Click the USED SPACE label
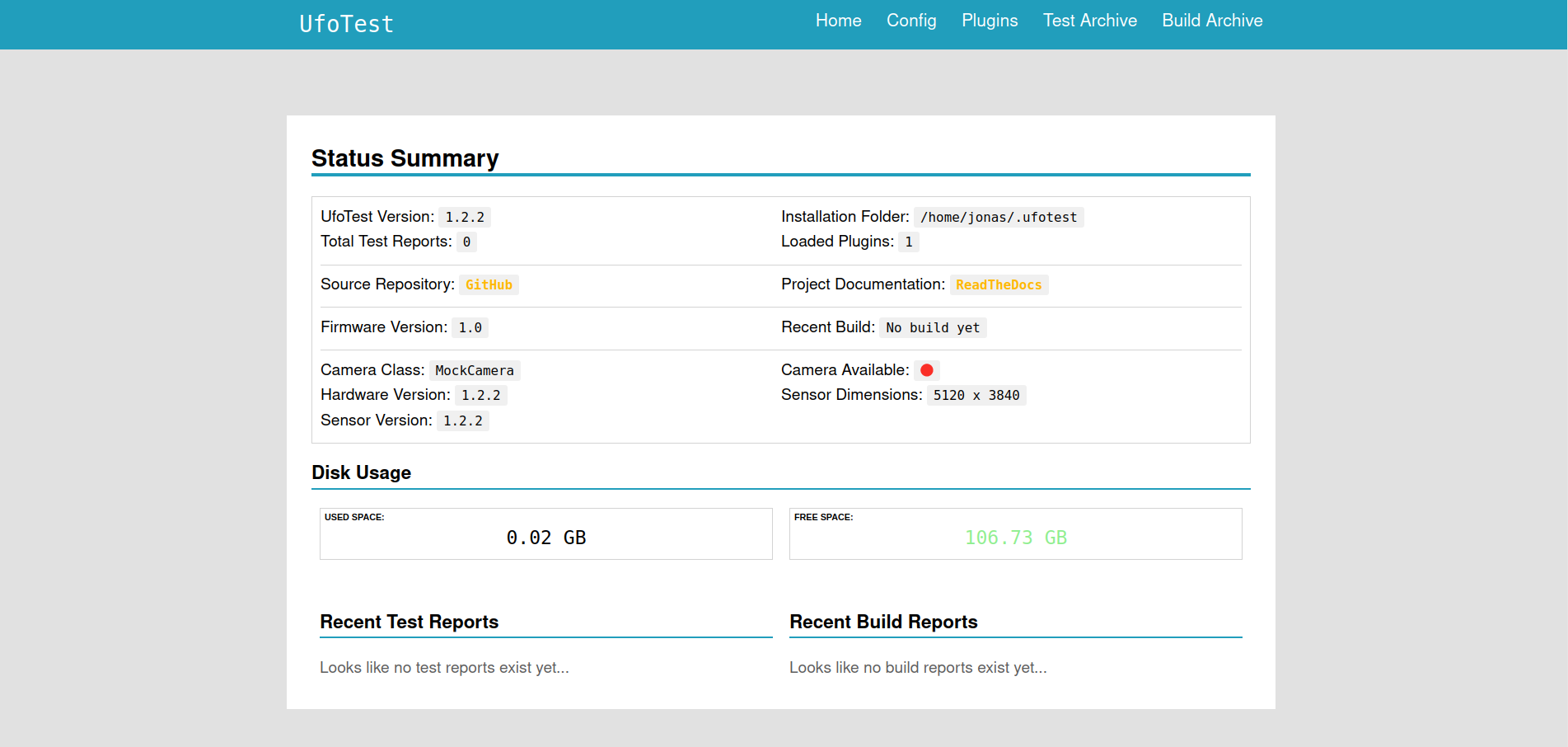This screenshot has width=1568, height=747. pyautogui.click(x=354, y=517)
